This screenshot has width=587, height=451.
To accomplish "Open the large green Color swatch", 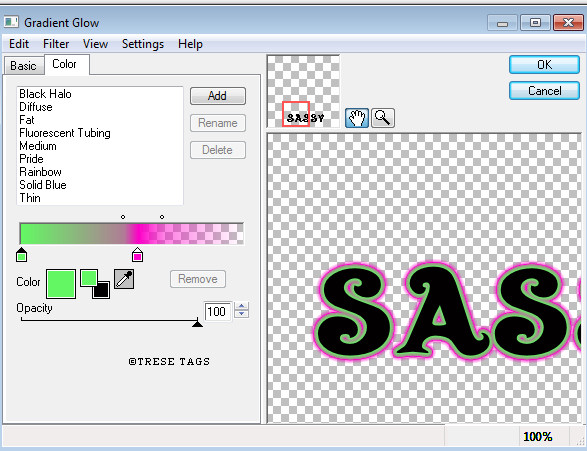I will coord(61,284).
